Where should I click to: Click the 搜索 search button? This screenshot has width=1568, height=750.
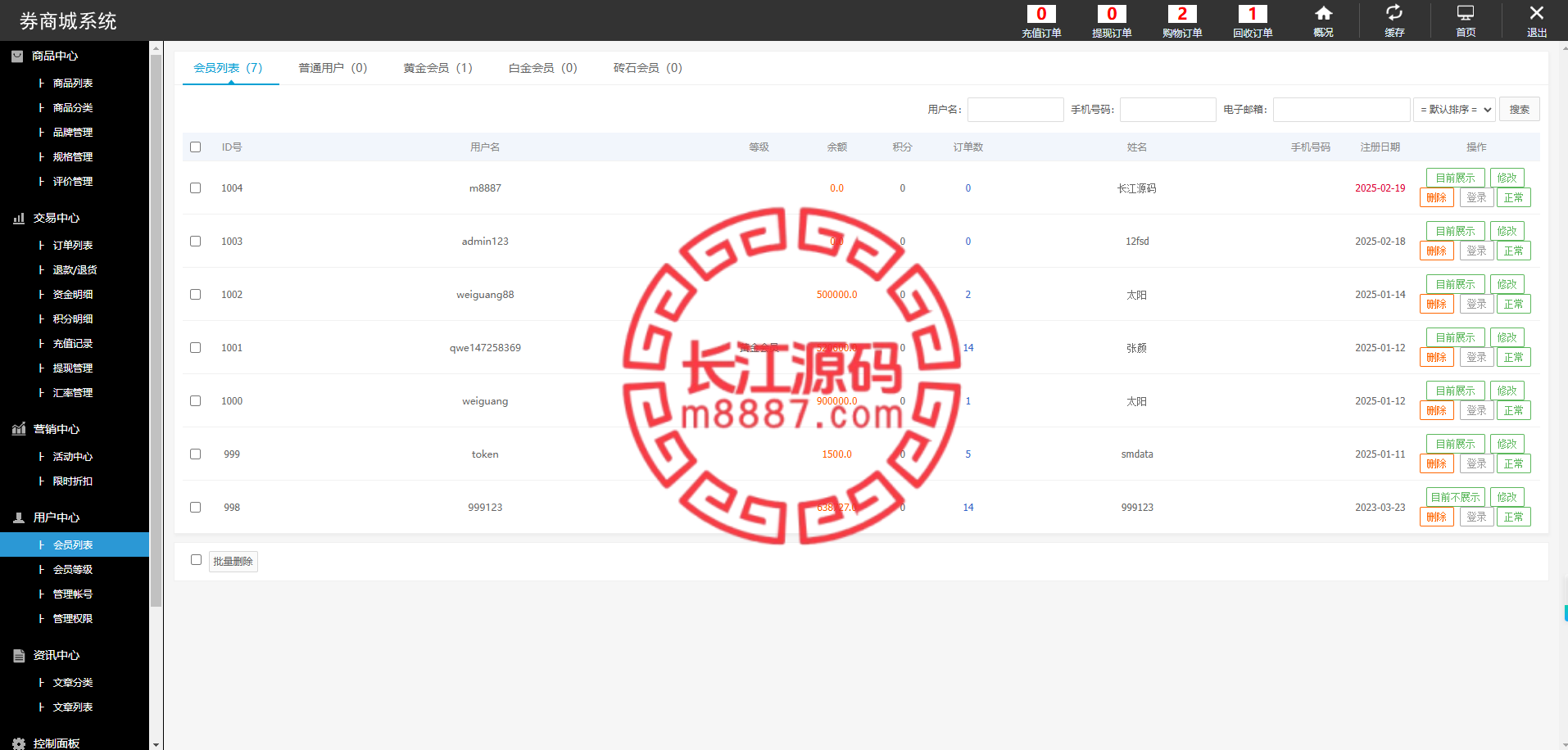pos(1519,109)
